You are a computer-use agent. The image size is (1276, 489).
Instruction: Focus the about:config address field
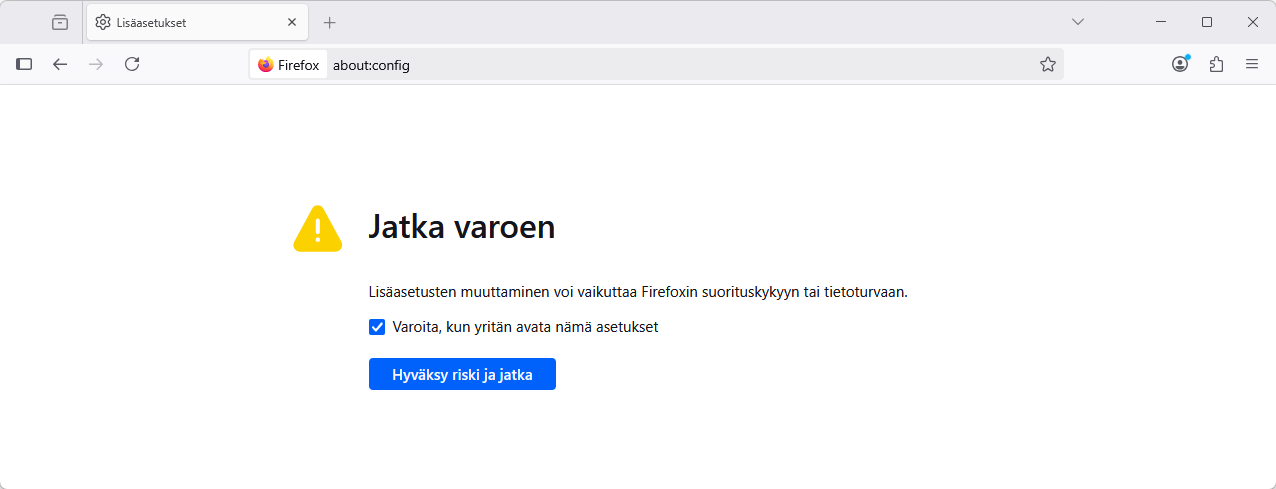[x=680, y=65]
